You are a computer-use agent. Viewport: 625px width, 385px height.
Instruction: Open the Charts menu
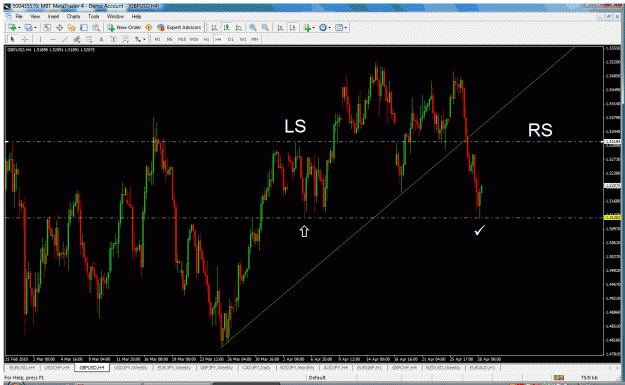73,16
